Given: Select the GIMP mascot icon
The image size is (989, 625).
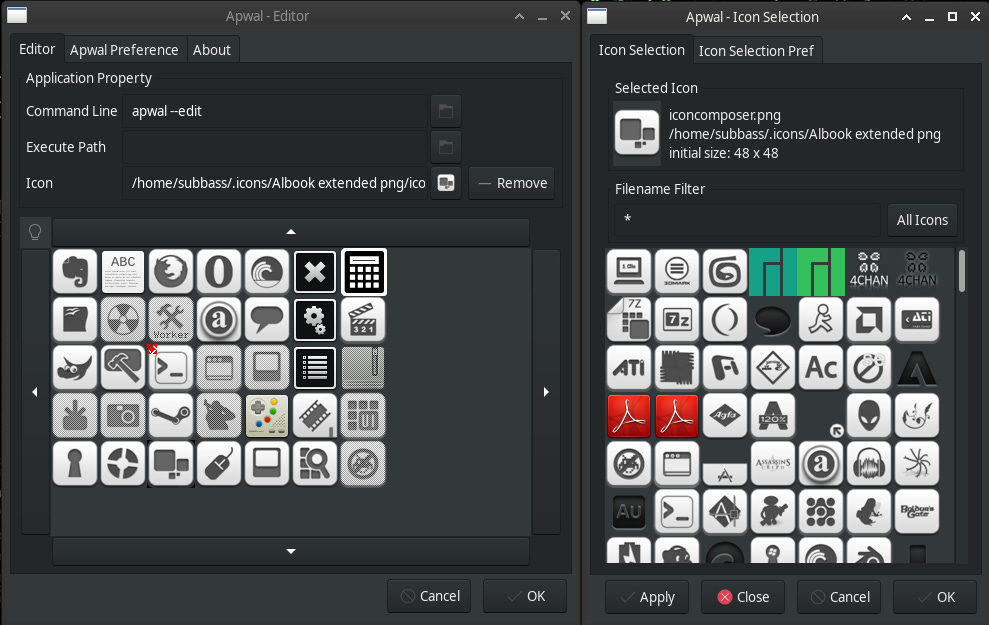Looking at the screenshot, I should tap(75, 368).
